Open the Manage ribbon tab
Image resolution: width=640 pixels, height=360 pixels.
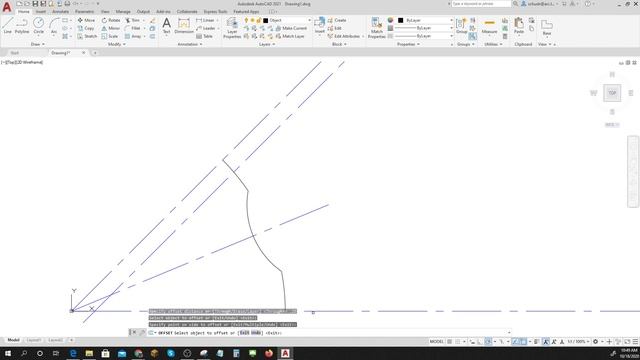point(123,12)
